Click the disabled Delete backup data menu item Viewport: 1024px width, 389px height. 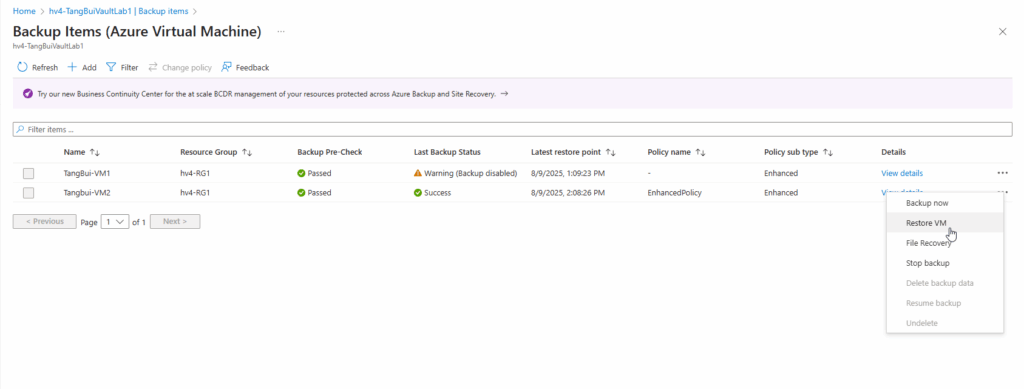tap(945, 283)
